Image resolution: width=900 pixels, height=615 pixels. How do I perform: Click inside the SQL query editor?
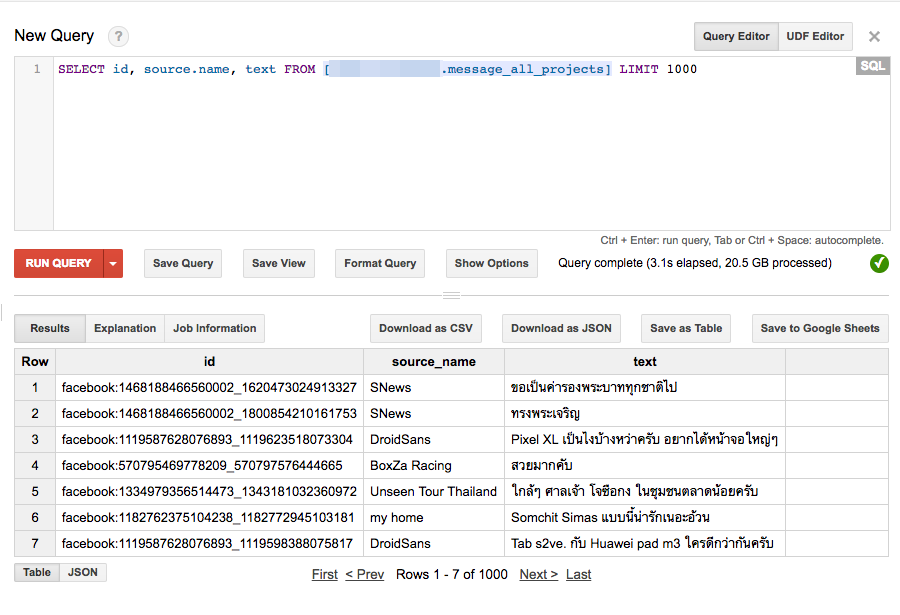pyautogui.click(x=472, y=144)
